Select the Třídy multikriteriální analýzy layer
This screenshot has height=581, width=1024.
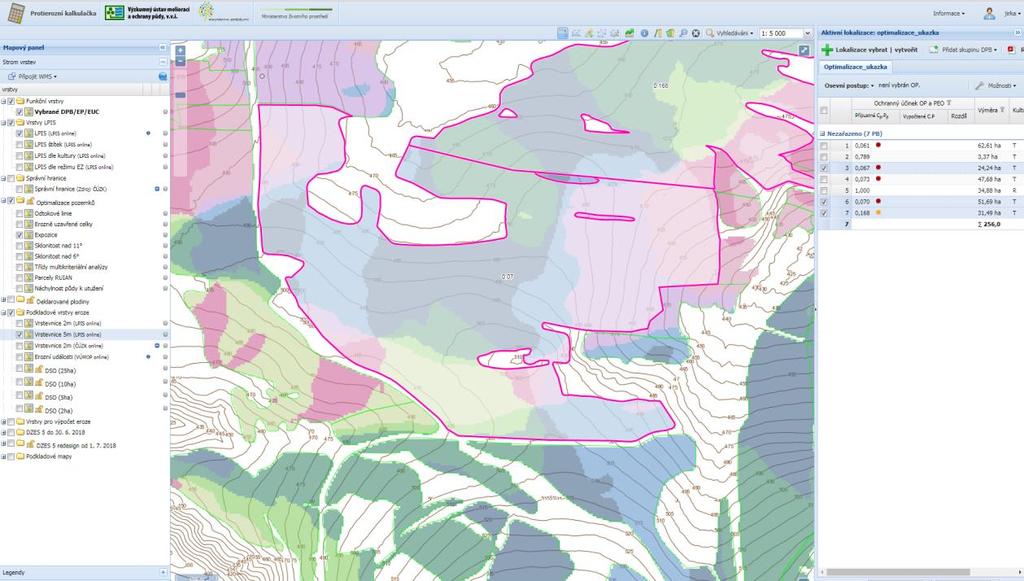pos(71,267)
